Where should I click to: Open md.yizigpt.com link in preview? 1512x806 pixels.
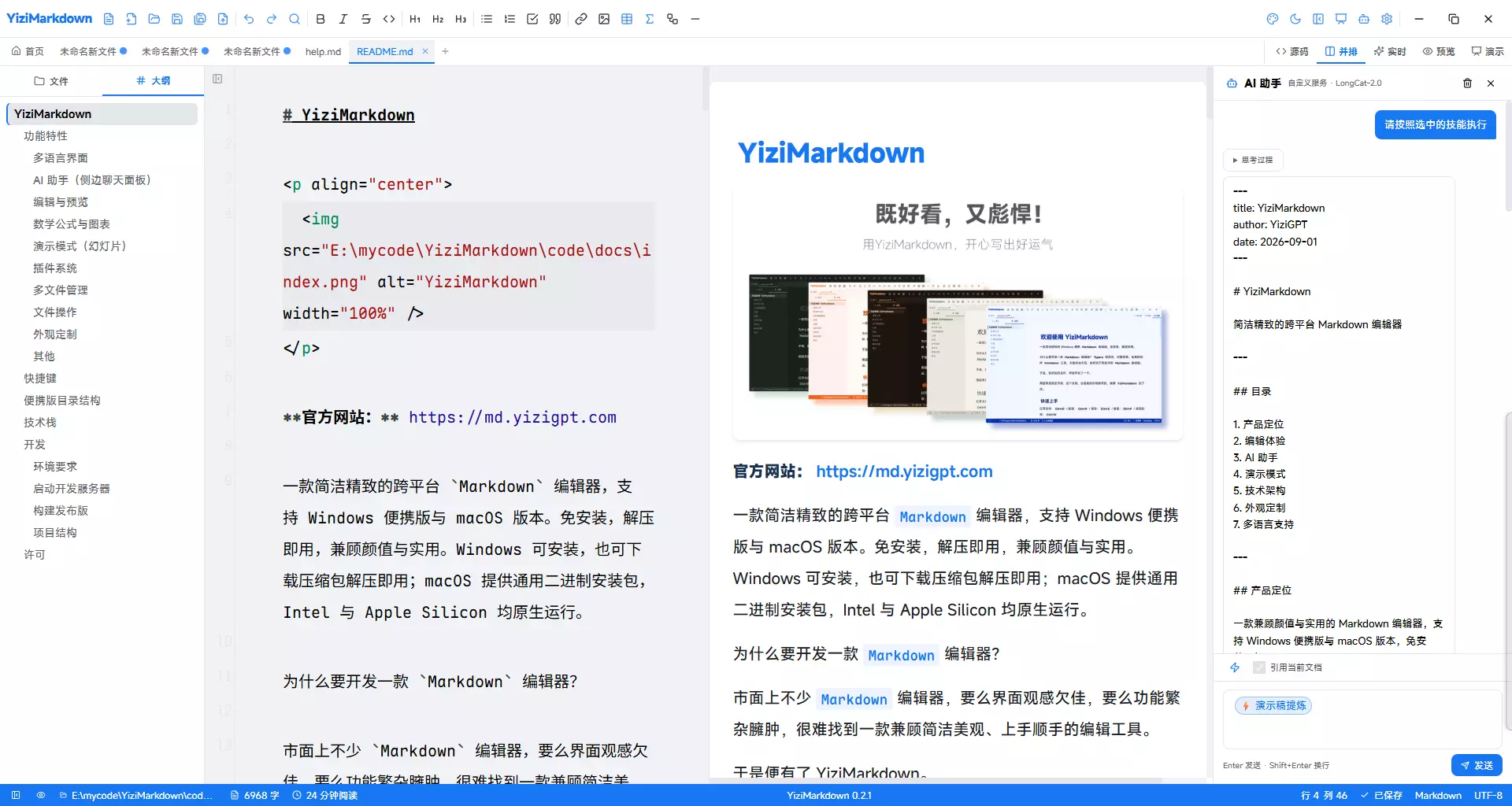[904, 471]
